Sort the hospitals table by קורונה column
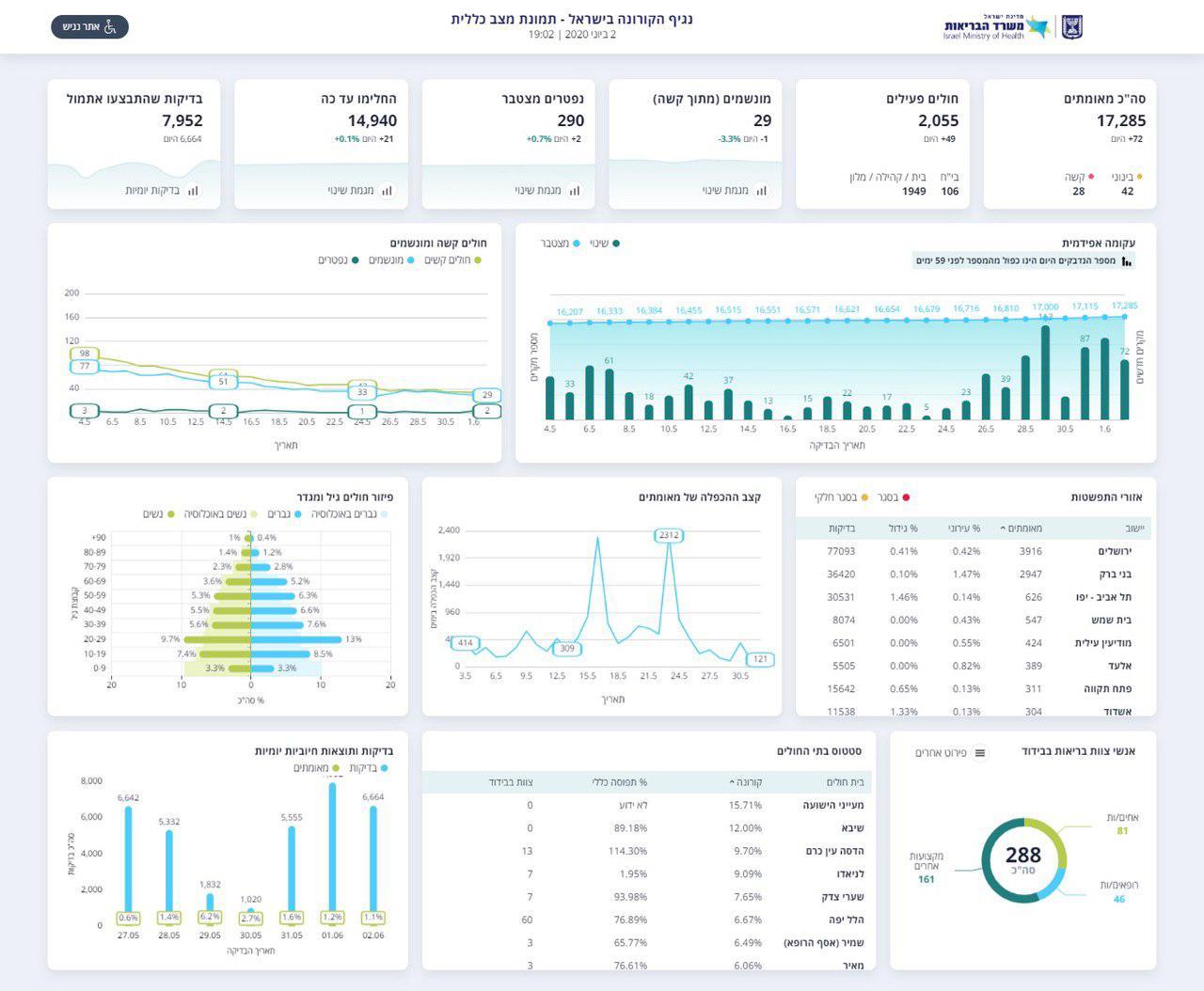Screen dimensions: 1204x991 coord(746,782)
